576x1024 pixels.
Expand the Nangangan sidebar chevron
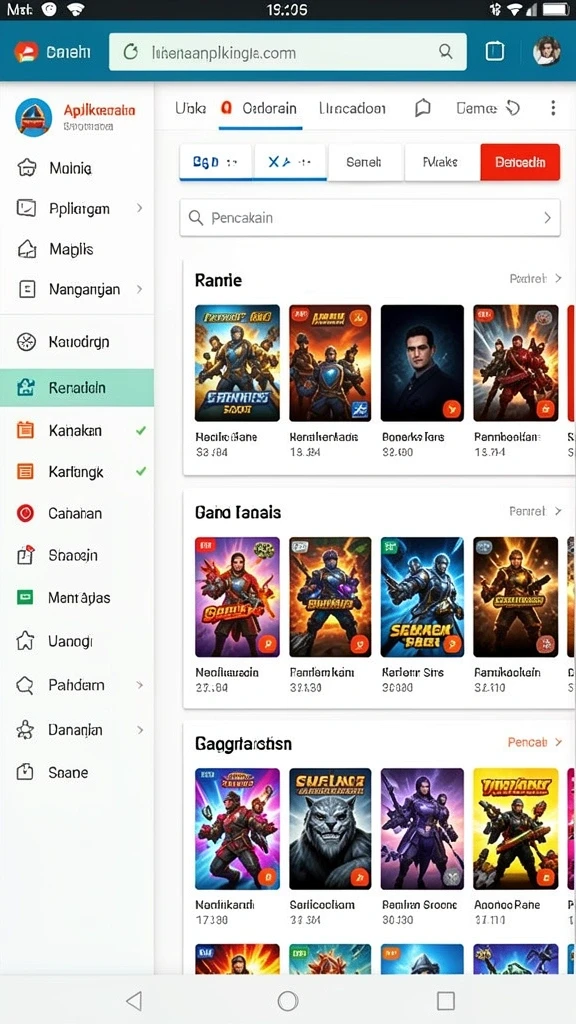(x=139, y=289)
